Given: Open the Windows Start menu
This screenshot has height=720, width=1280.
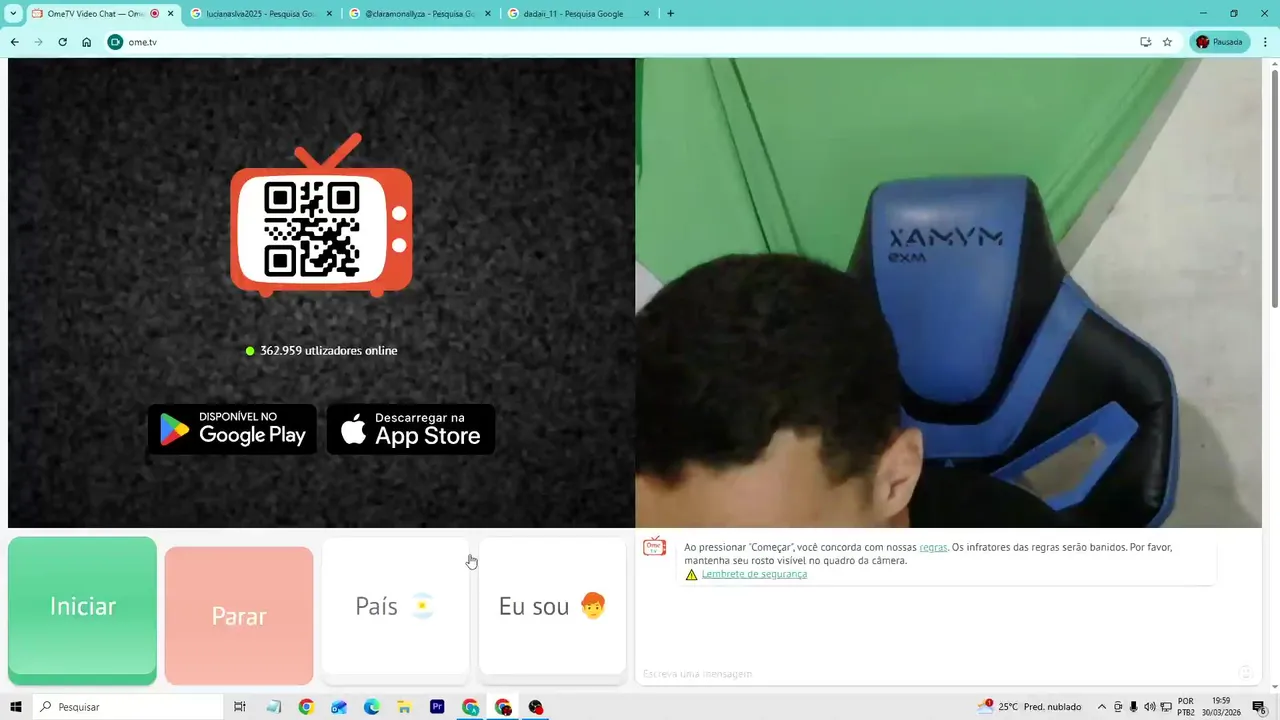Looking at the screenshot, I should tap(16, 707).
